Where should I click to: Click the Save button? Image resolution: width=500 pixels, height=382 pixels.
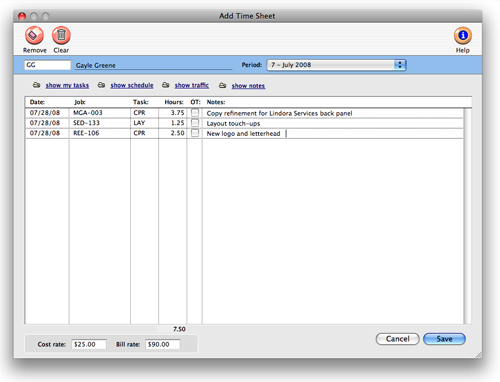(444, 339)
